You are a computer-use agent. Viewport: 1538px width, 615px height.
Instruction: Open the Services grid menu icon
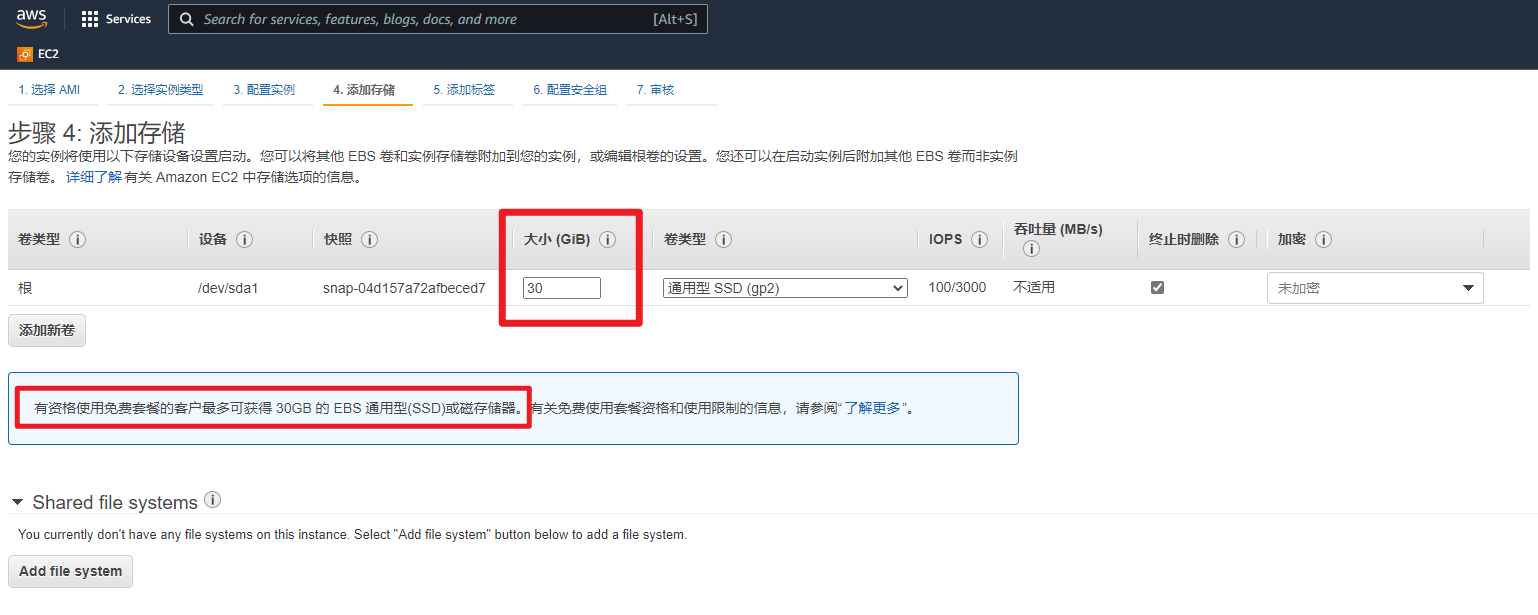pos(90,19)
